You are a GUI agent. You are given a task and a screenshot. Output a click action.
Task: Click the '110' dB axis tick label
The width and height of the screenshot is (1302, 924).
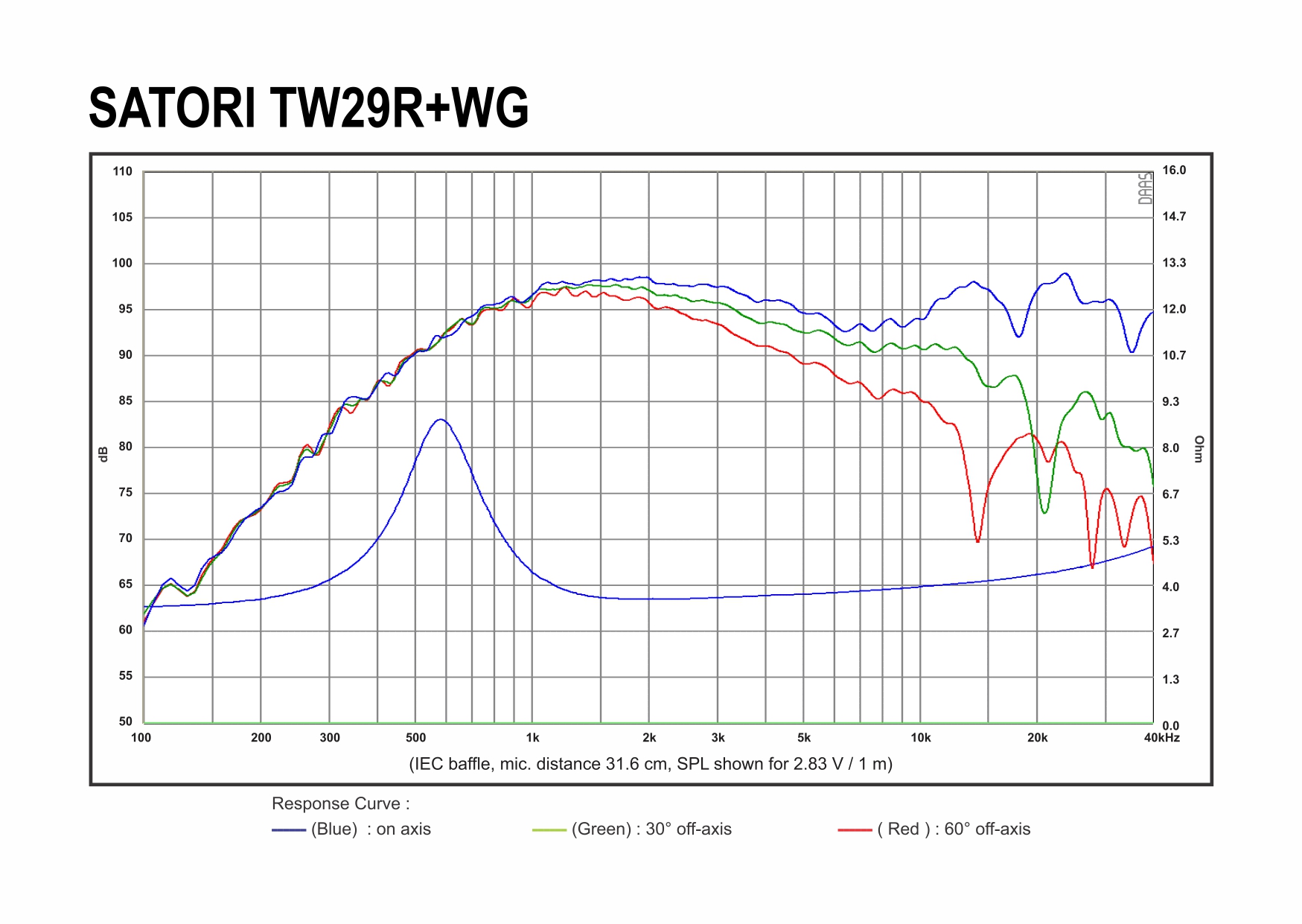[x=122, y=171]
